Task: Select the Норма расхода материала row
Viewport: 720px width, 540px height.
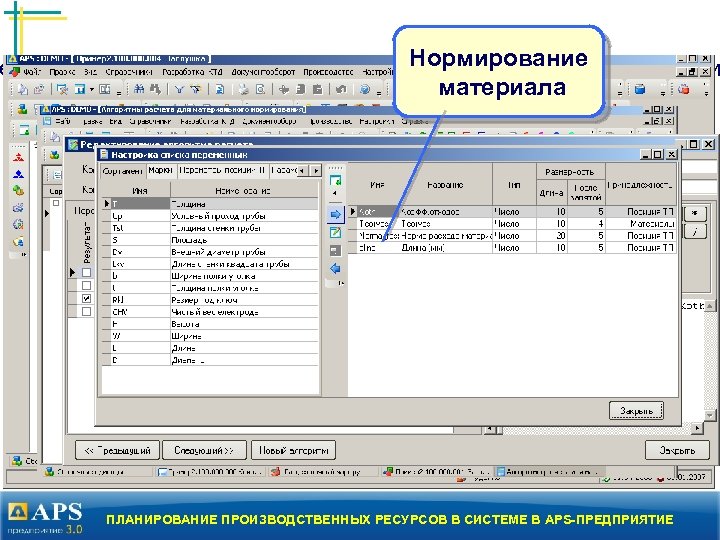Action: [x=512, y=236]
